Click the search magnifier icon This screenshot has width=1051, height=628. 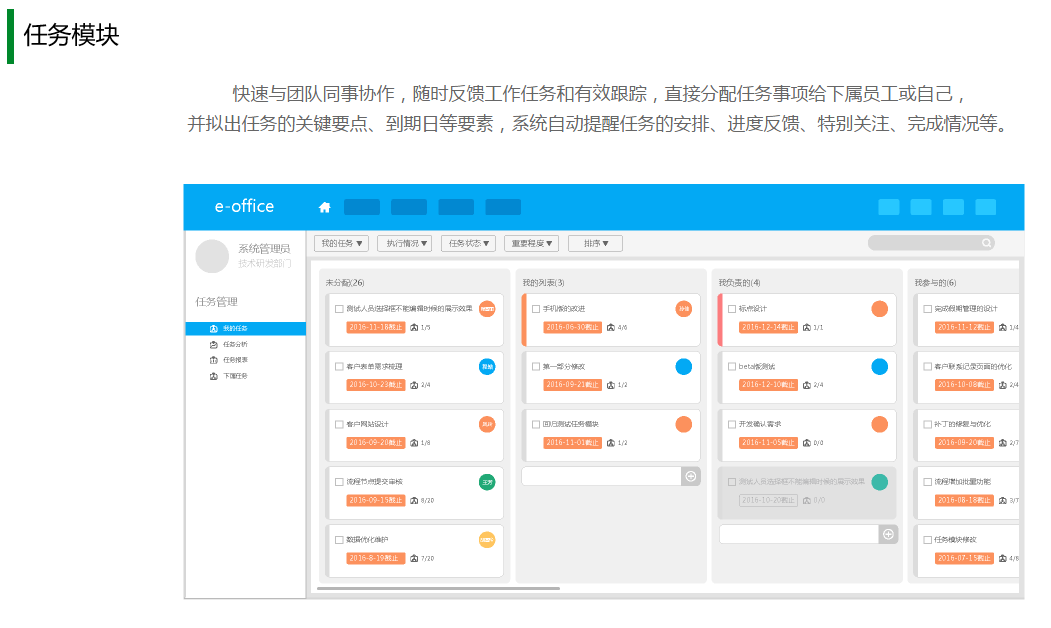point(986,243)
